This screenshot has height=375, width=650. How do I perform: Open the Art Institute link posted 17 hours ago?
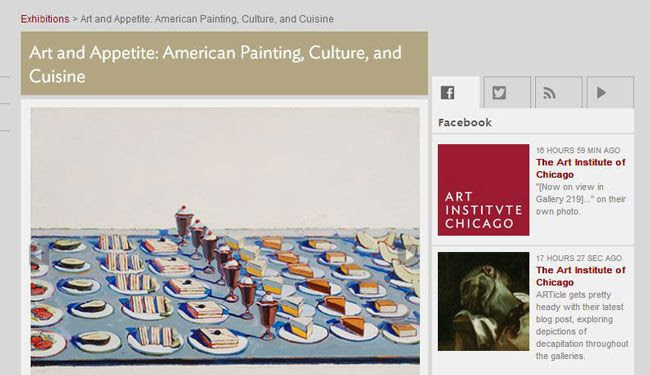[x=580, y=276]
